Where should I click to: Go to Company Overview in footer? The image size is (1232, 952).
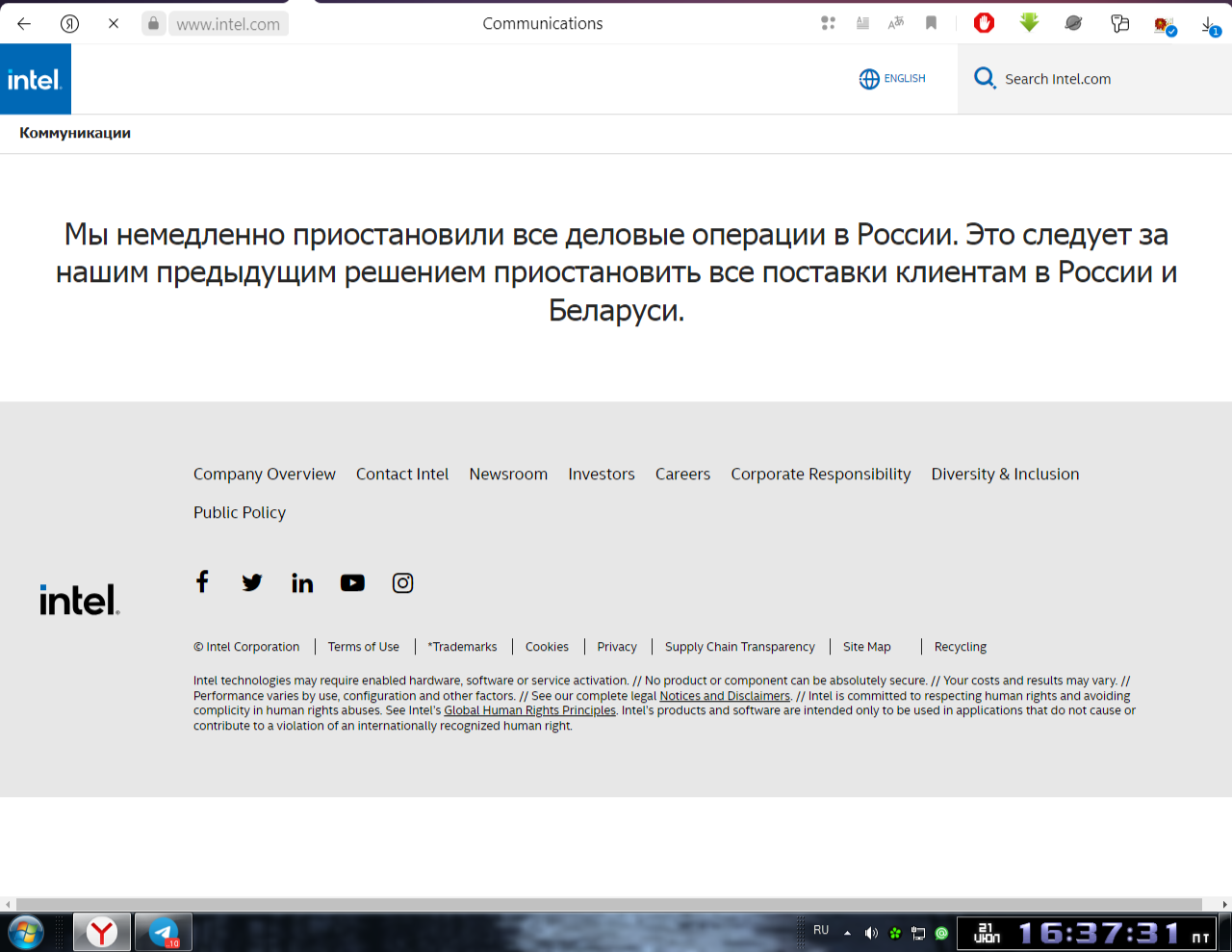[264, 474]
